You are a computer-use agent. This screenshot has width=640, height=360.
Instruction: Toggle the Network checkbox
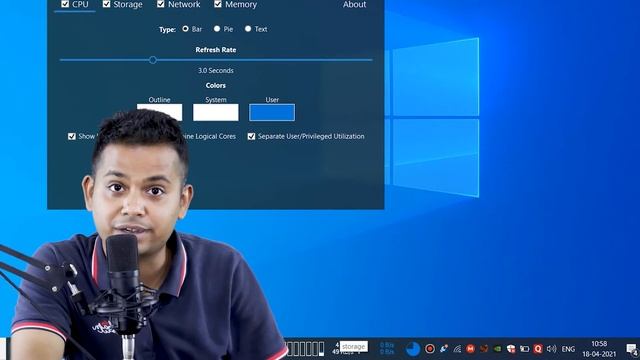click(x=161, y=4)
